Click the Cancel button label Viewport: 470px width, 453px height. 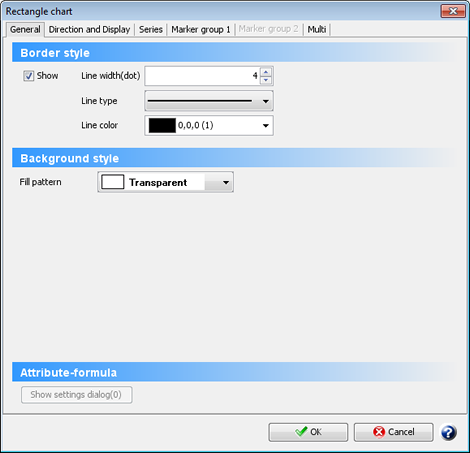pyautogui.click(x=401, y=432)
